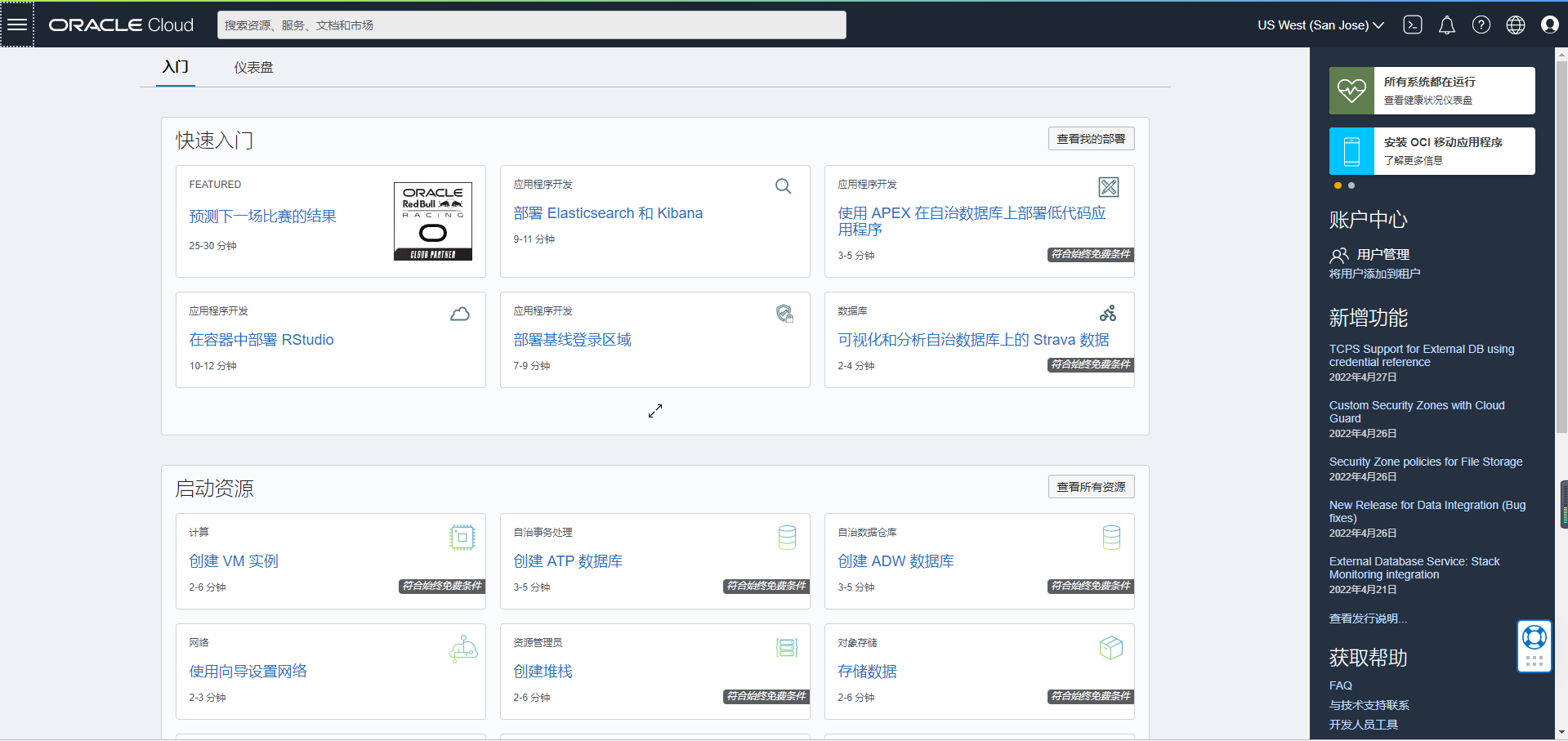Open 创建堆栈 link
Screen dimensions: 1568x741
point(543,672)
